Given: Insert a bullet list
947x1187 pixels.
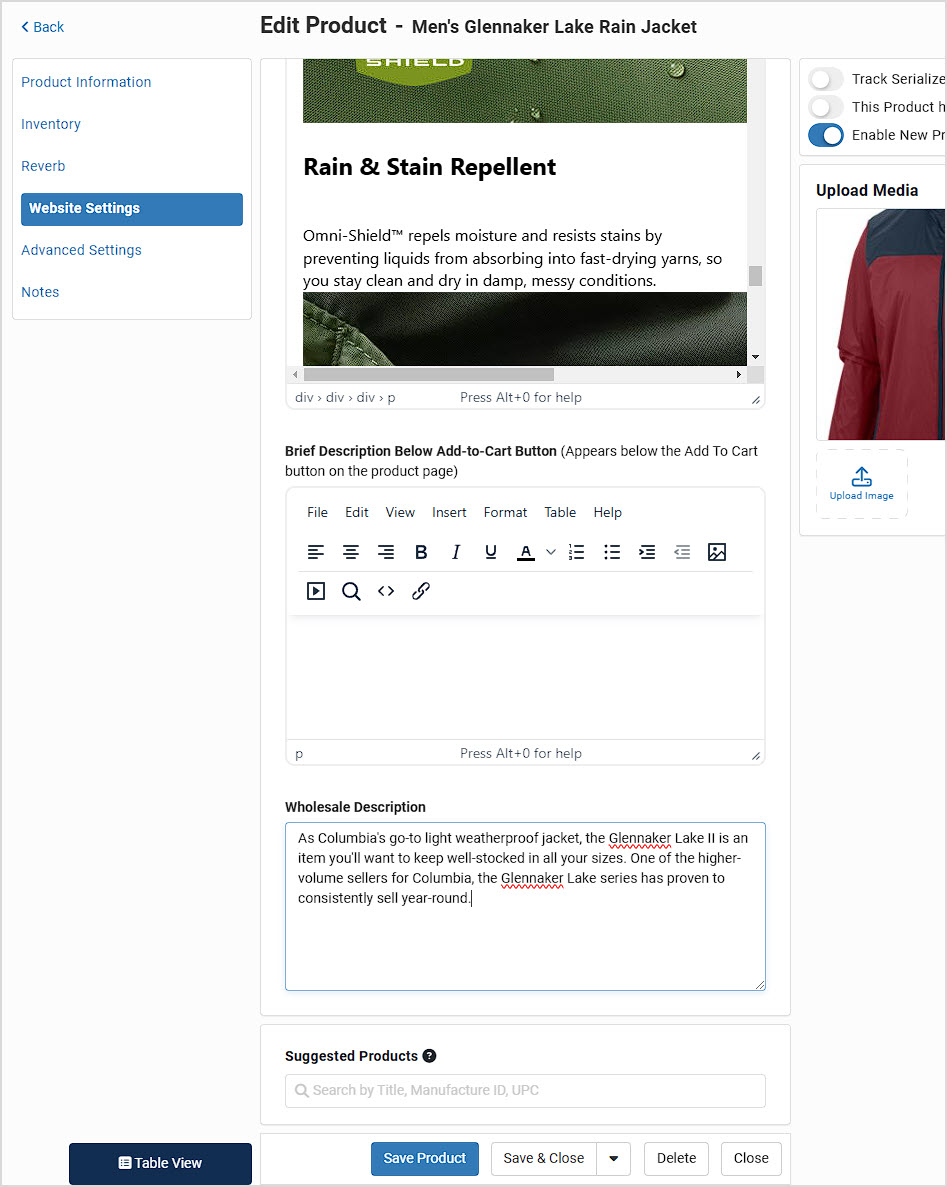Looking at the screenshot, I should pyautogui.click(x=612, y=552).
